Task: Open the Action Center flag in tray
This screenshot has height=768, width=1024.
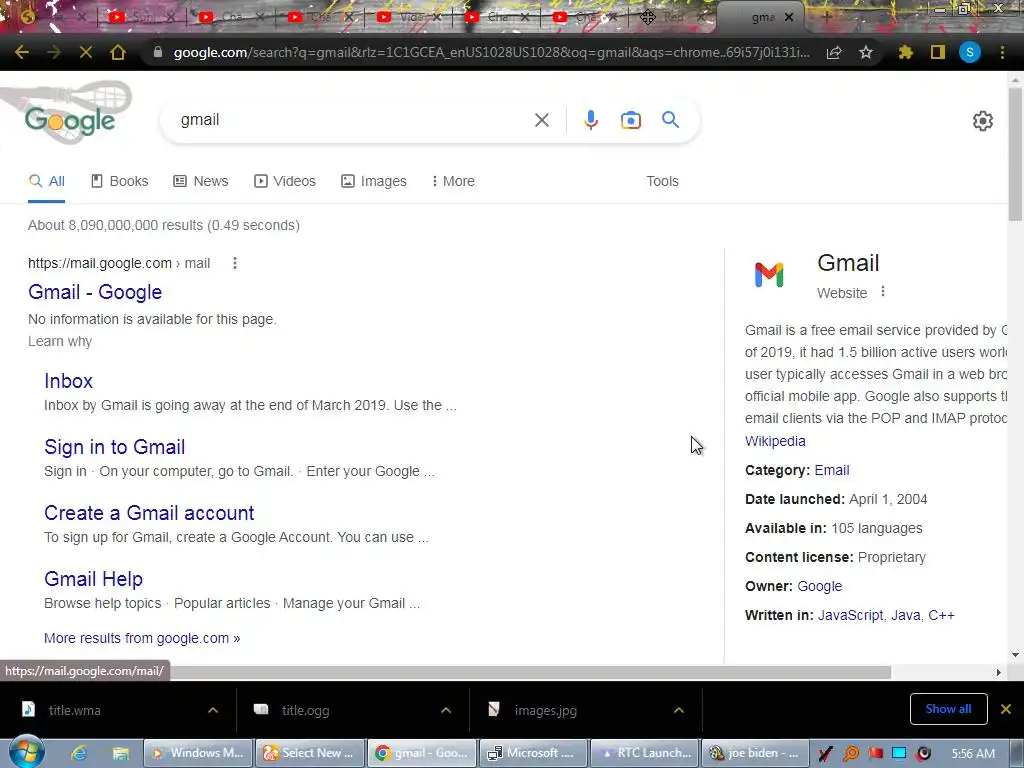Action: (x=875, y=753)
